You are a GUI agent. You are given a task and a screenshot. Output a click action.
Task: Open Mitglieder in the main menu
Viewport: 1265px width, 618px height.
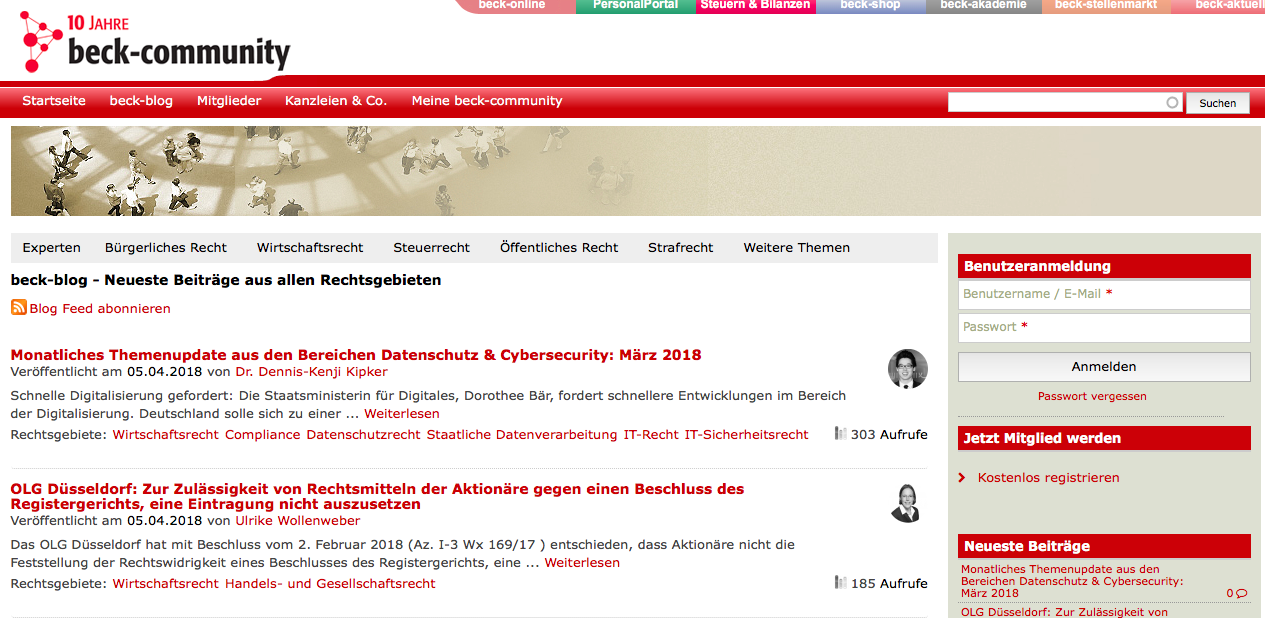pos(229,101)
